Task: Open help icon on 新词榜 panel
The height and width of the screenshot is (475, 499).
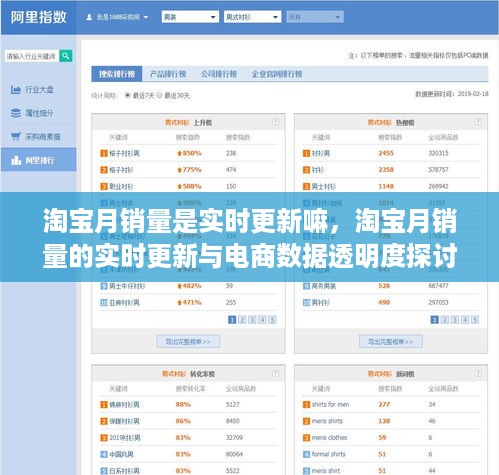Action: [x=478, y=373]
